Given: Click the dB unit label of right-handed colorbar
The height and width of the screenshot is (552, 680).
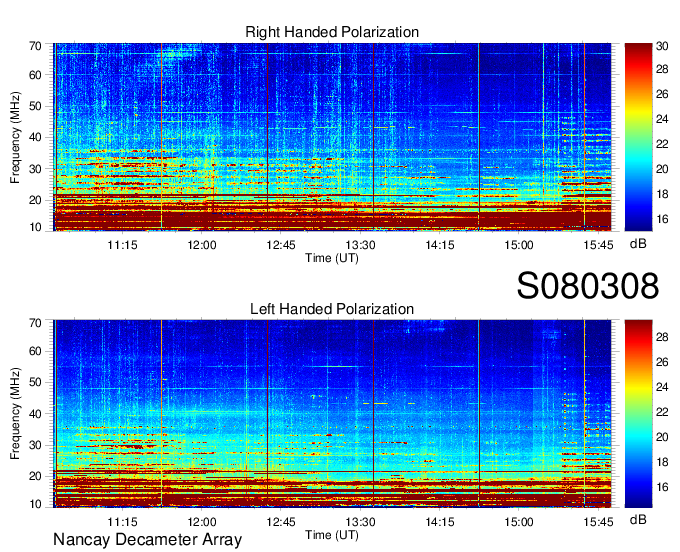Looking at the screenshot, I should [638, 244].
